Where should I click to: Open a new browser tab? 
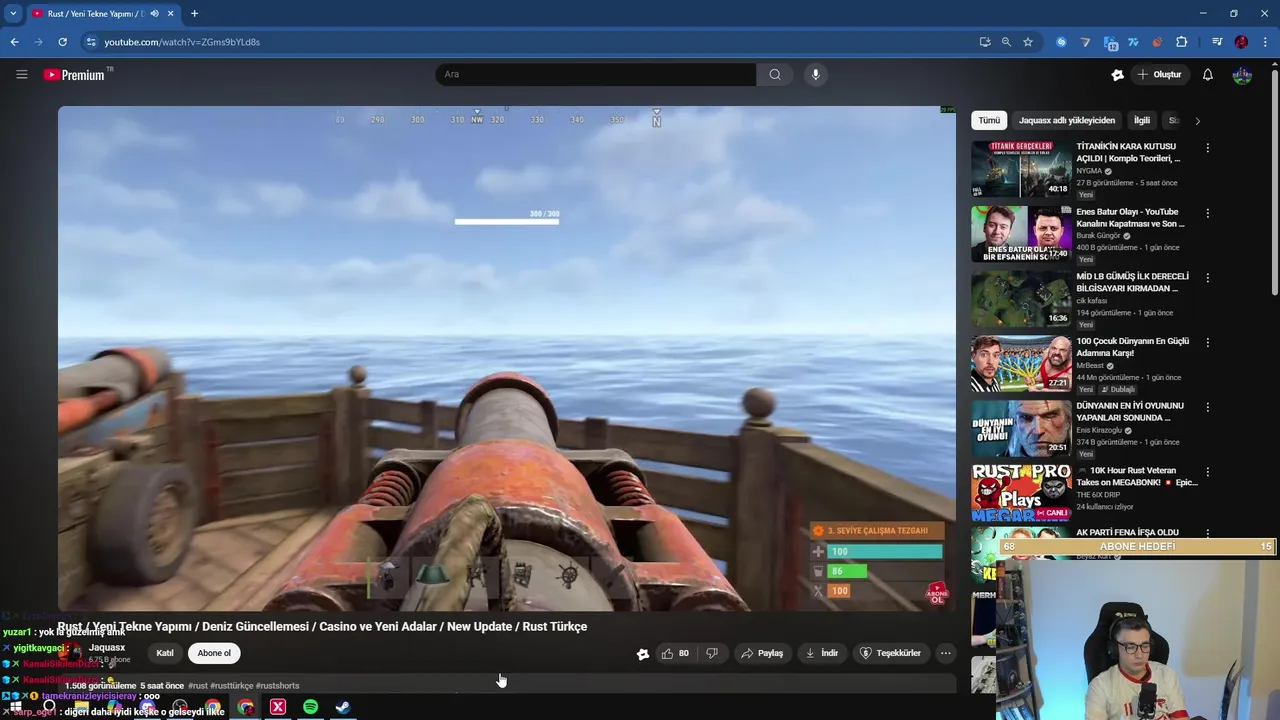point(194,13)
